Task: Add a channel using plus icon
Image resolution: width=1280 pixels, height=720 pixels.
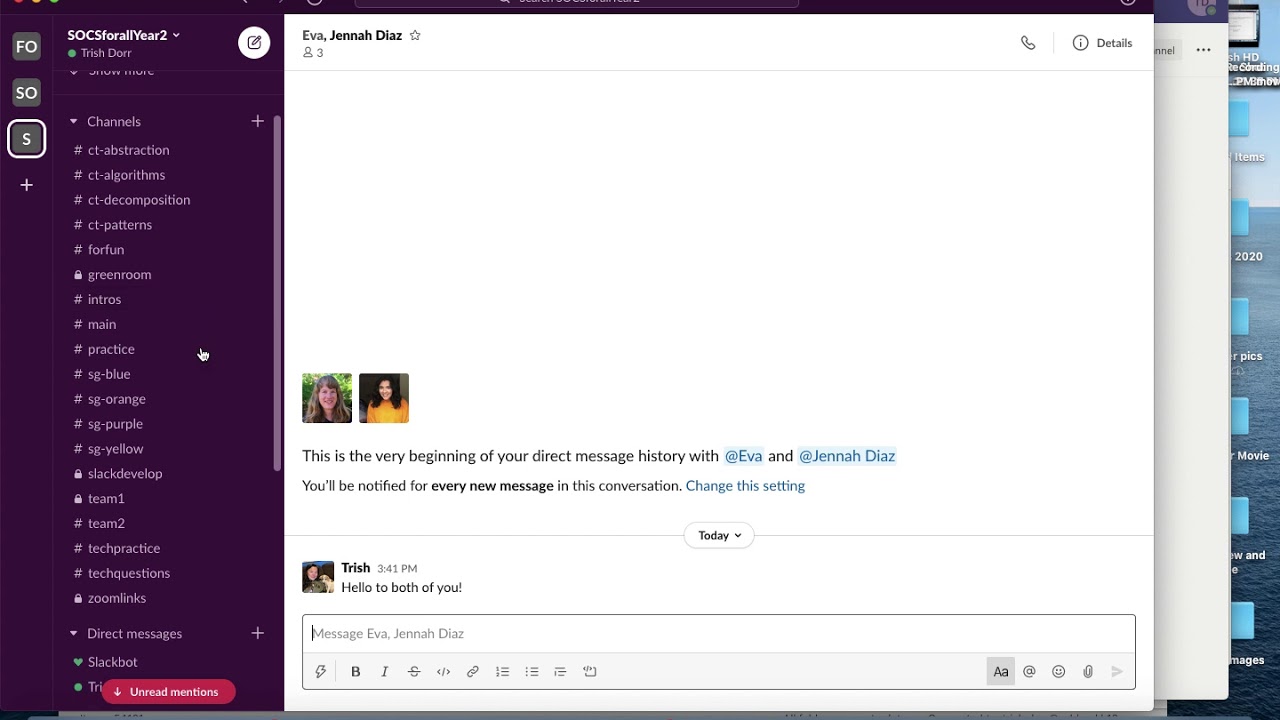Action: [x=257, y=121]
